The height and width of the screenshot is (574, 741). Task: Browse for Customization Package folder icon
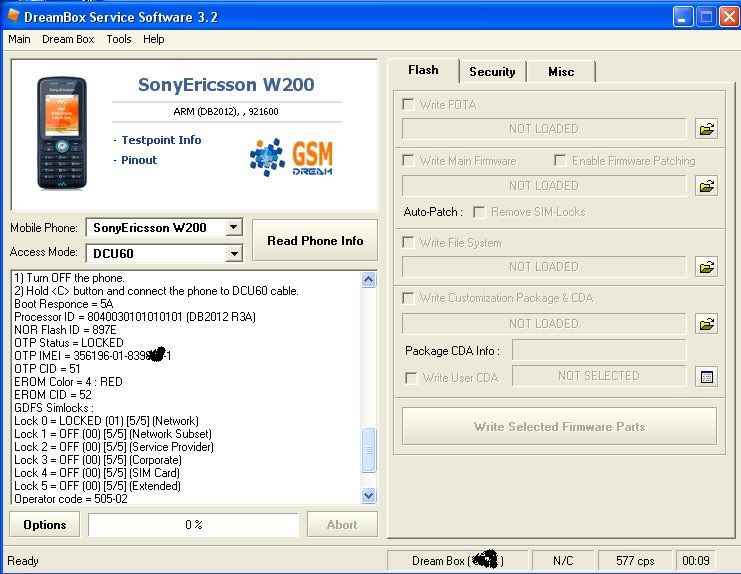[x=707, y=324]
